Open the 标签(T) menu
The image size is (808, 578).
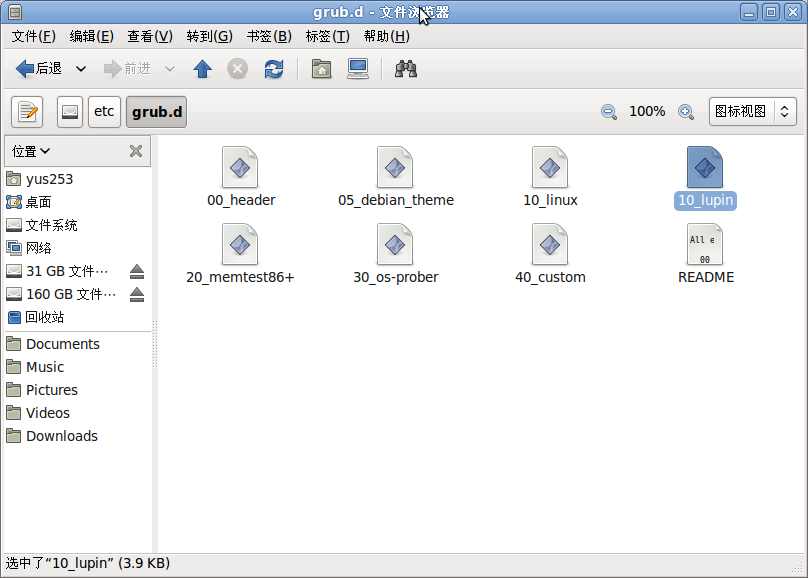(327, 36)
